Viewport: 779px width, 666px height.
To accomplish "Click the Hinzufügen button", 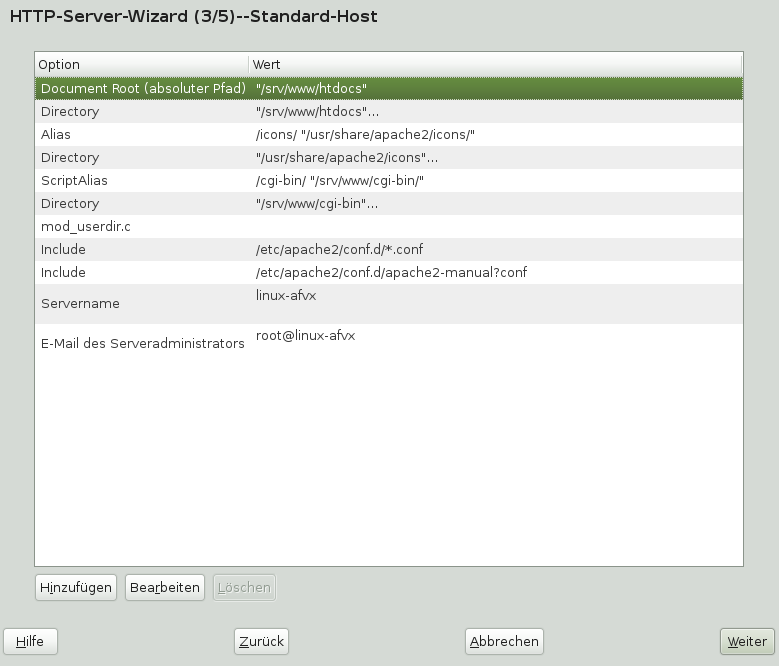I will click(x=76, y=588).
